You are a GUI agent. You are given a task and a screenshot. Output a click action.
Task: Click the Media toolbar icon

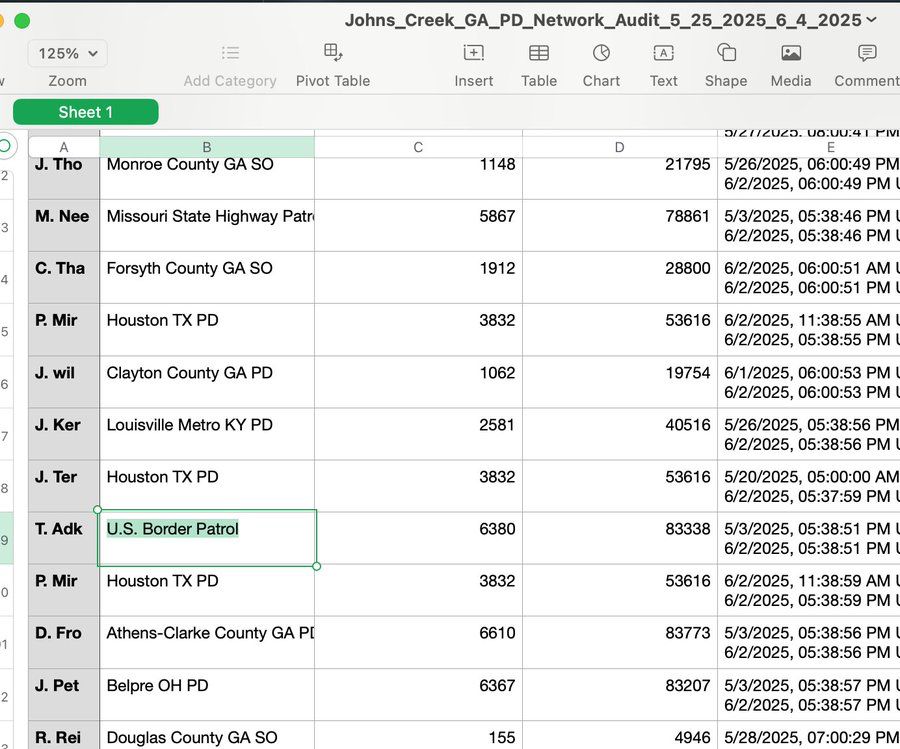pyautogui.click(x=791, y=53)
